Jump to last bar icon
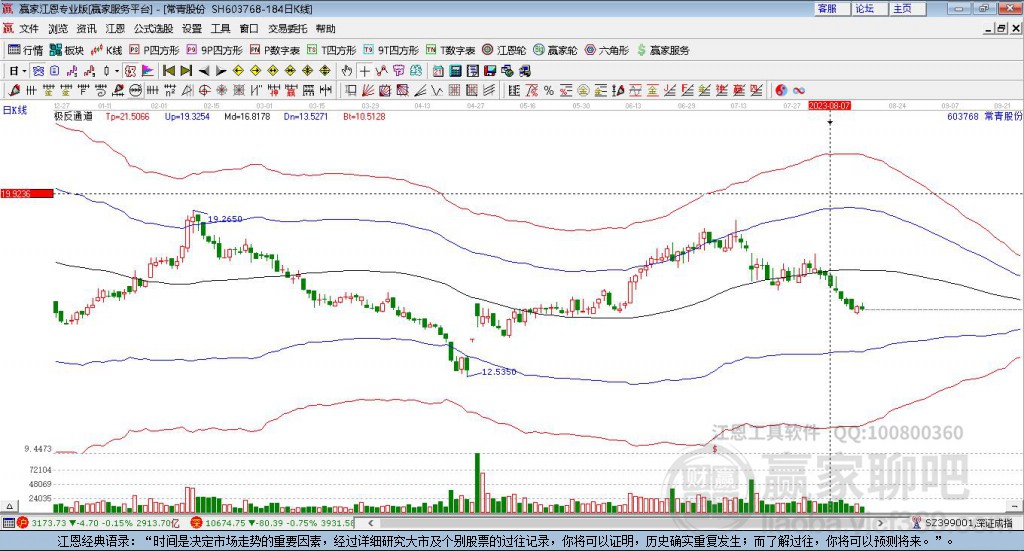The height and width of the screenshot is (551, 1024). [186, 71]
